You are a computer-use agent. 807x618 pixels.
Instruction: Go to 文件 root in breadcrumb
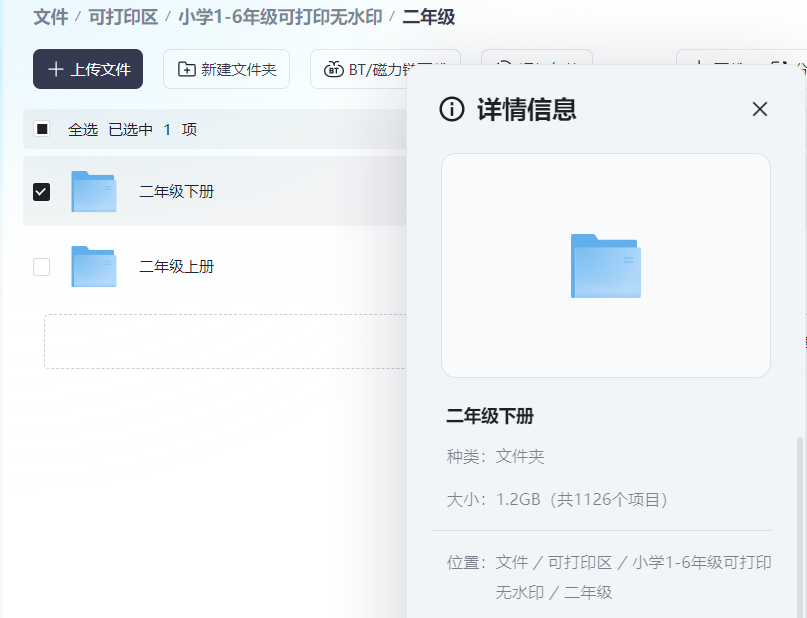click(50, 17)
